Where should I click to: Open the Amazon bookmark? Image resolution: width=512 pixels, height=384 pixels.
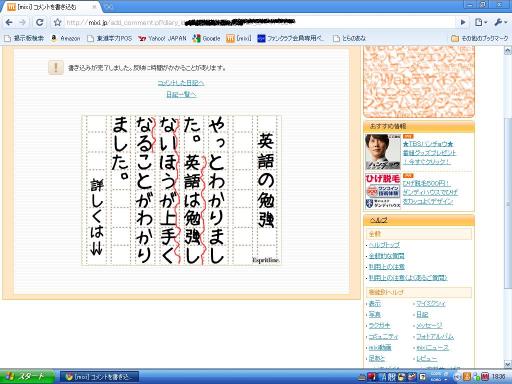pos(66,38)
